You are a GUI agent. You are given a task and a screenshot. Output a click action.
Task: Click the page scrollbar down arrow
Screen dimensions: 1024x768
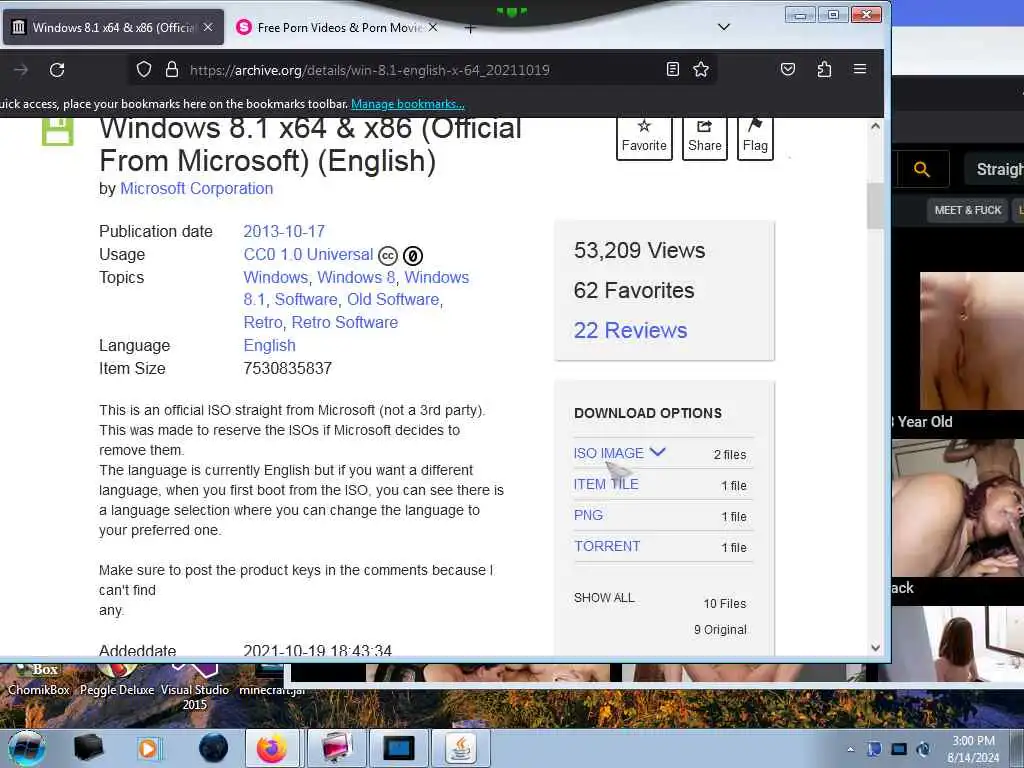click(x=875, y=648)
